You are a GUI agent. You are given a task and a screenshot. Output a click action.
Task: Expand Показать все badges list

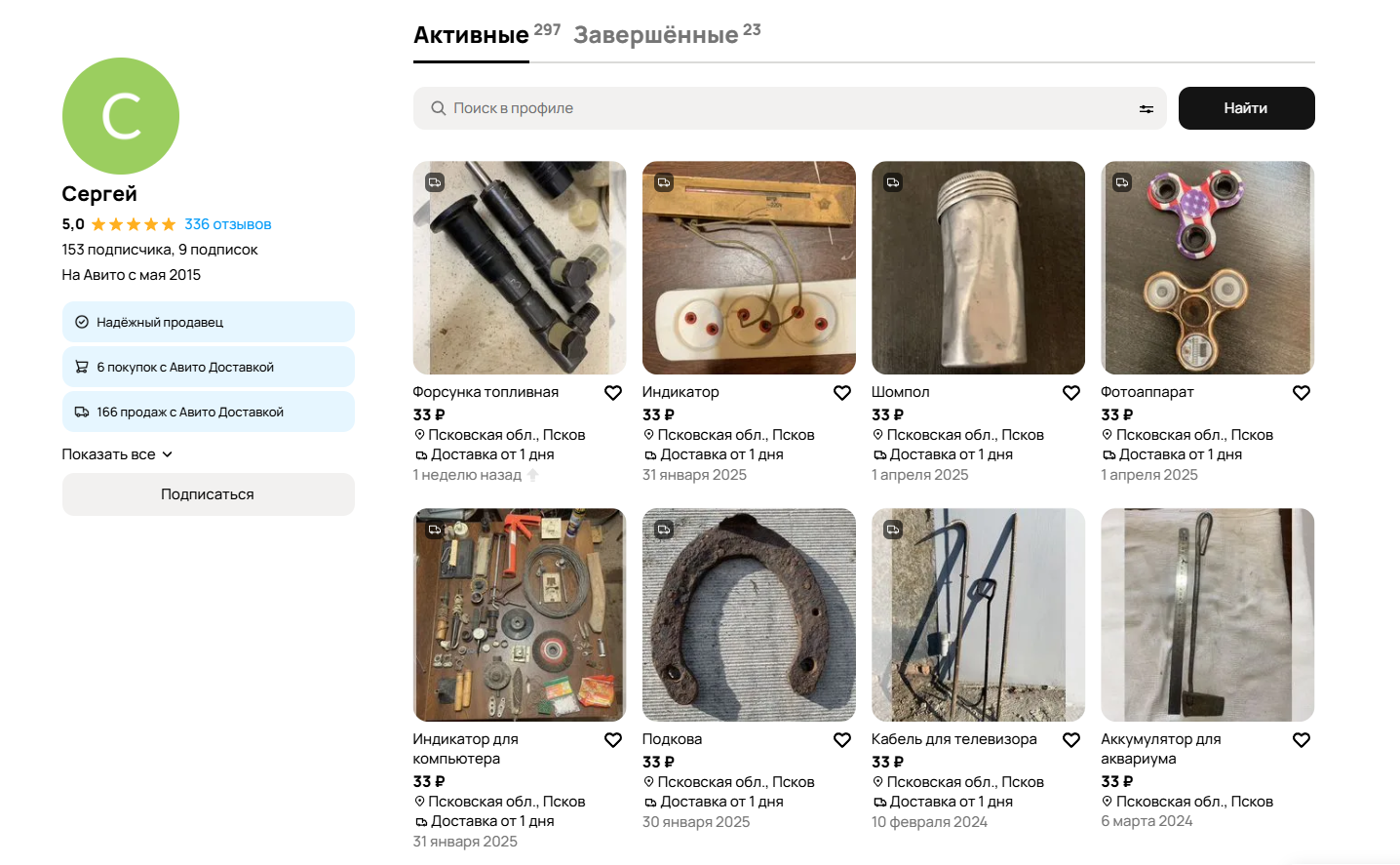(117, 454)
